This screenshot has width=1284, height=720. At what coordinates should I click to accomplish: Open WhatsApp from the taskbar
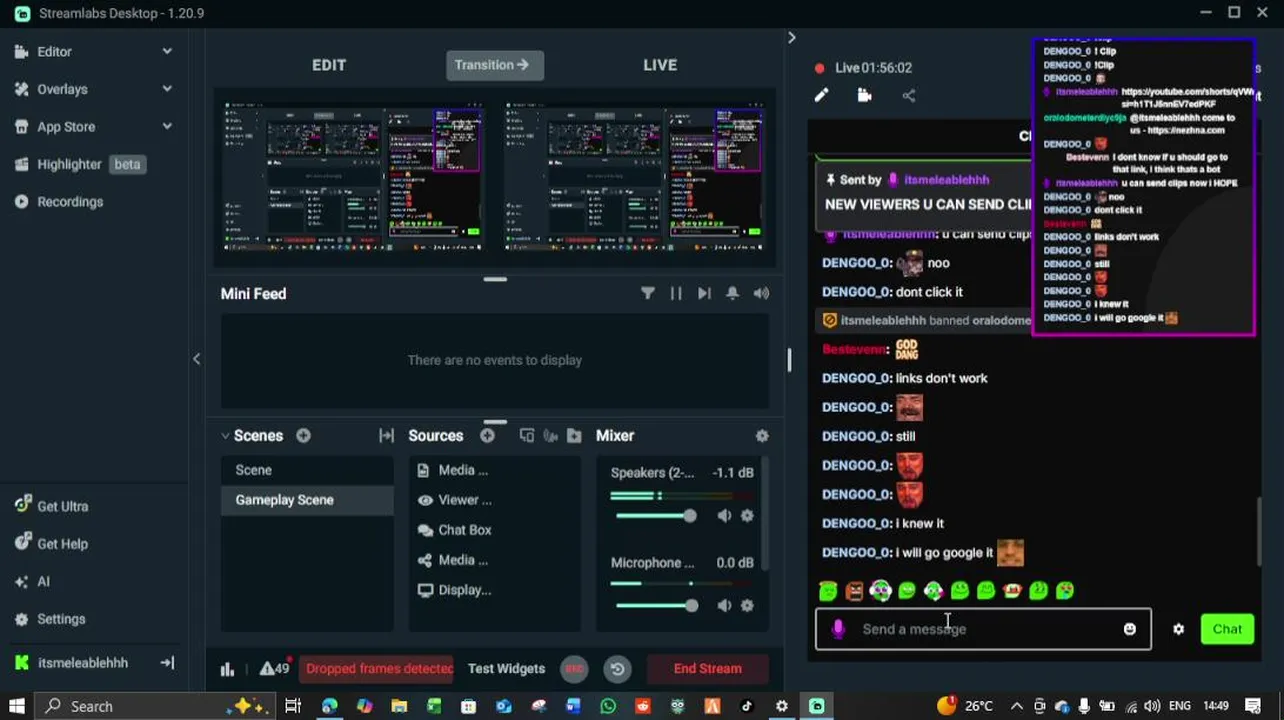608,706
